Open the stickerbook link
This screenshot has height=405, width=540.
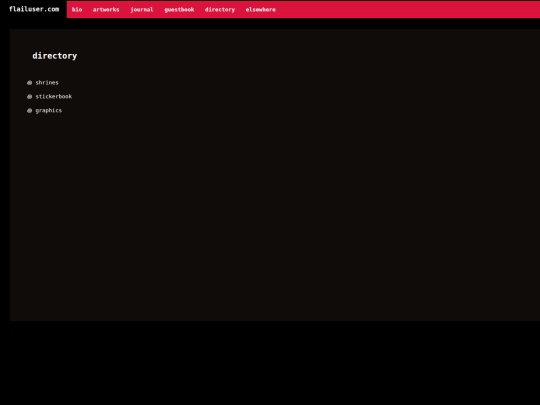coord(54,96)
